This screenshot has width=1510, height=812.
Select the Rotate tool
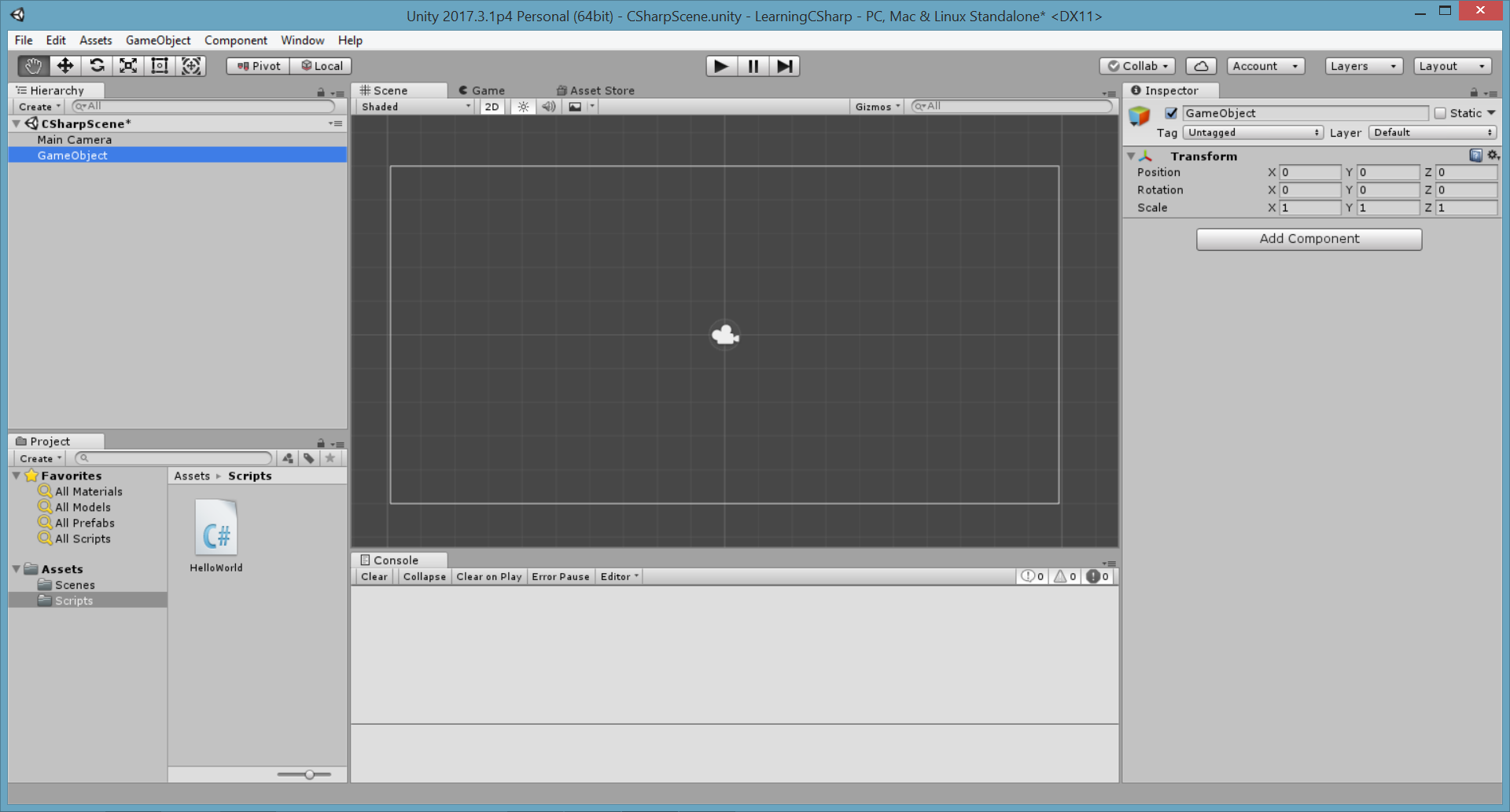(97, 66)
